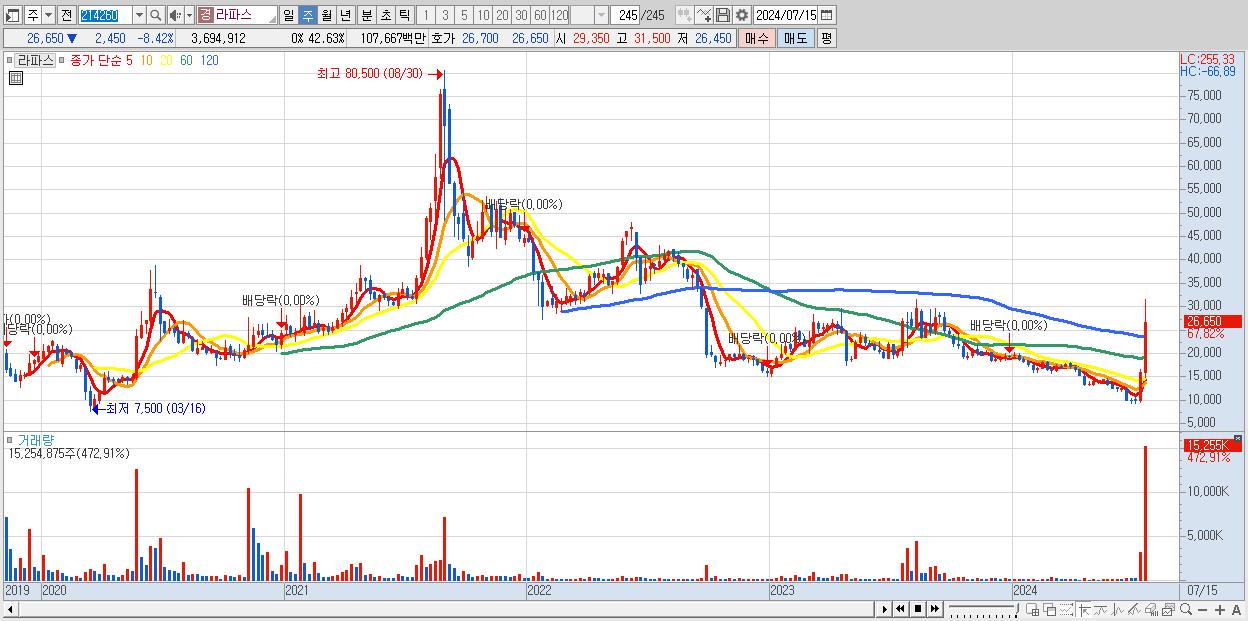Select 년 yearly chart period
1248x621 pixels.
(x=345, y=15)
